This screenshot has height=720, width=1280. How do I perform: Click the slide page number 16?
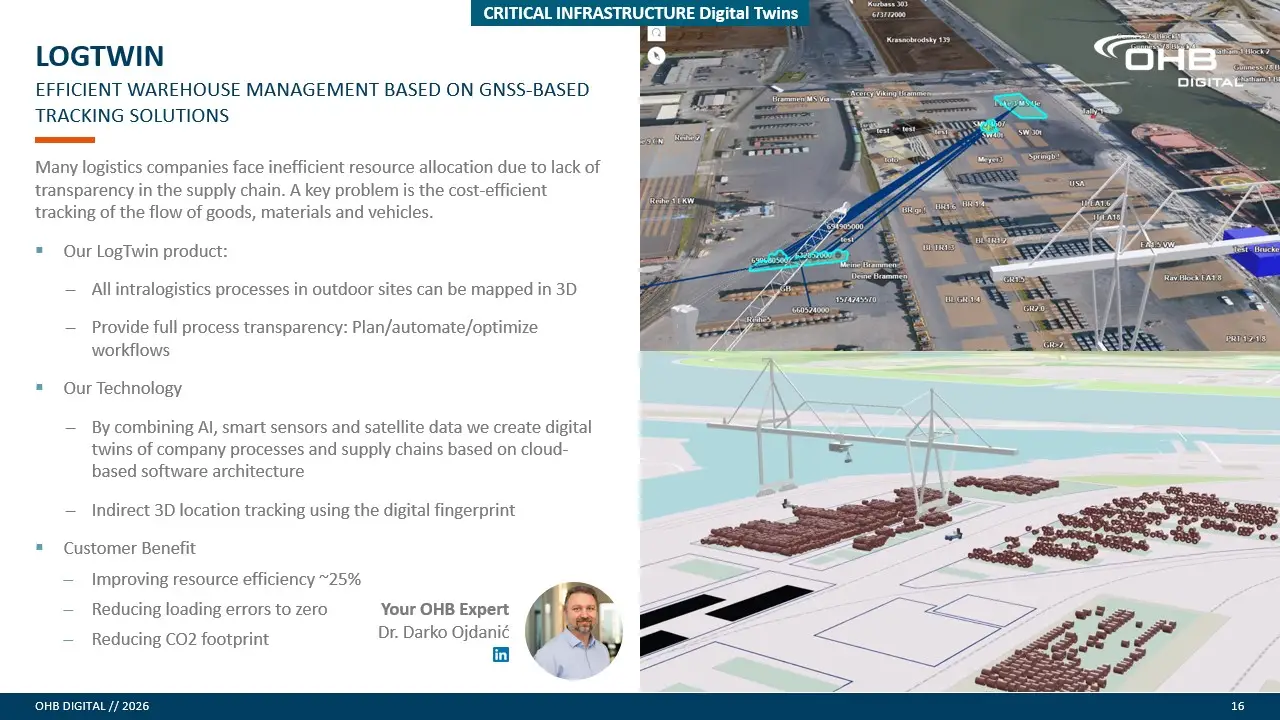1238,706
